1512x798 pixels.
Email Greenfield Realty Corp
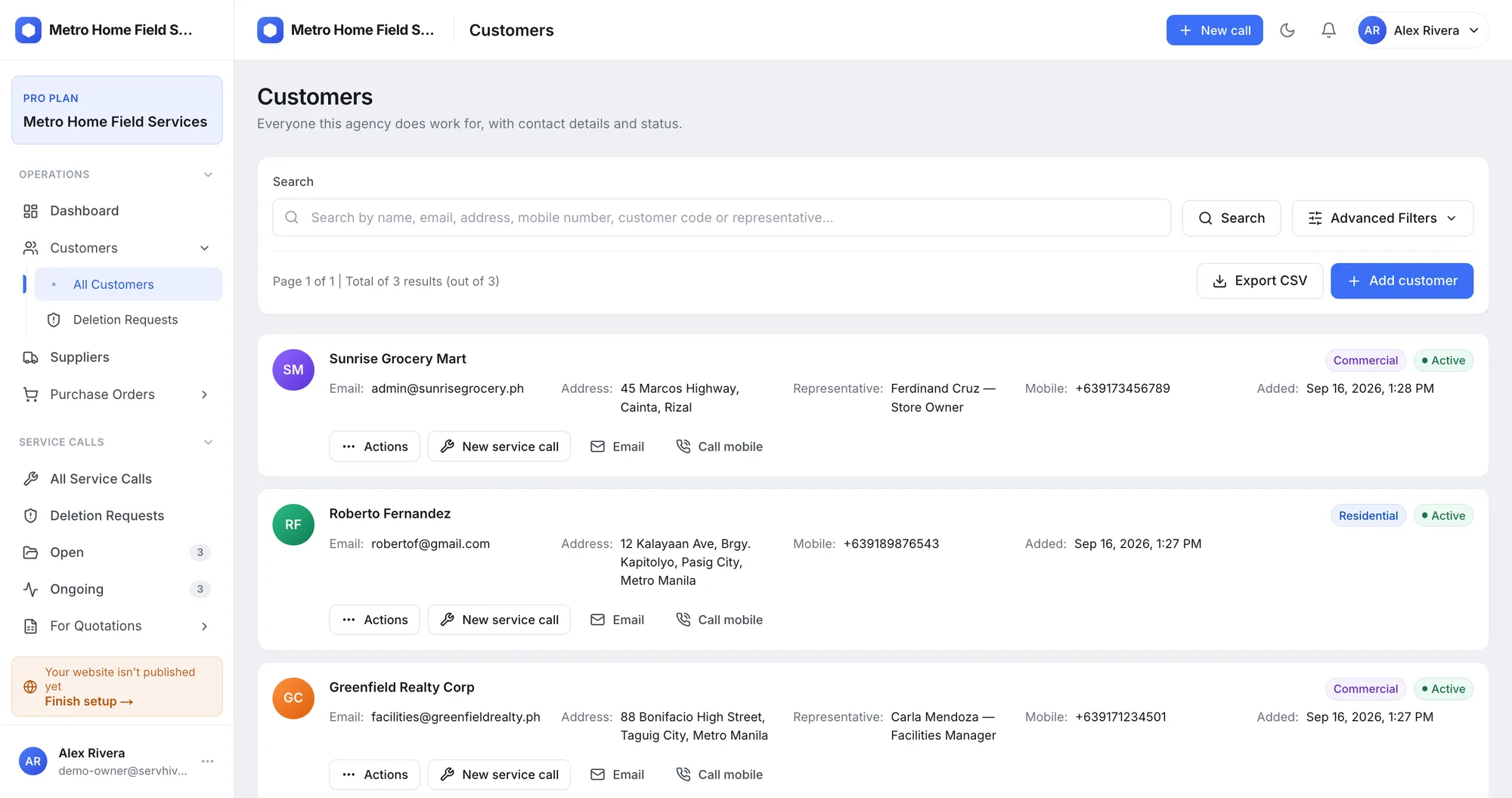click(x=617, y=775)
